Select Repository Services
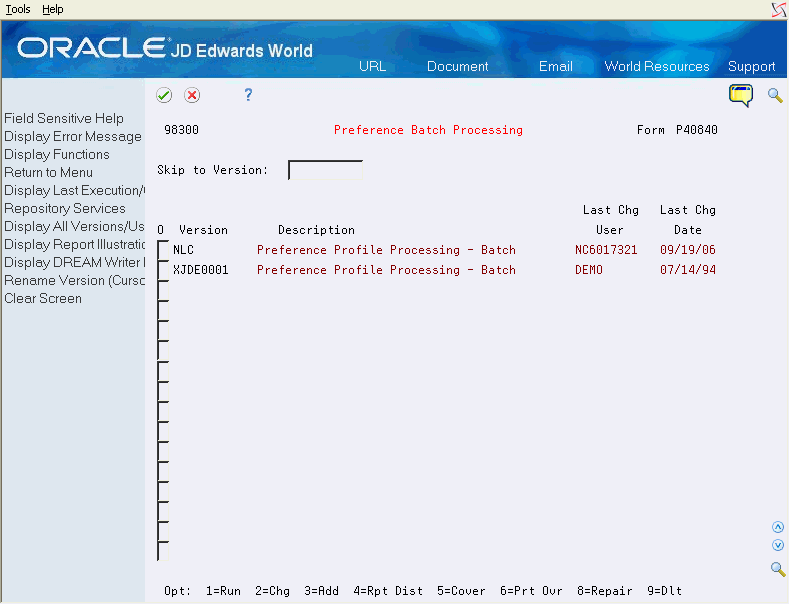This screenshot has height=604, width=789. 65,208
